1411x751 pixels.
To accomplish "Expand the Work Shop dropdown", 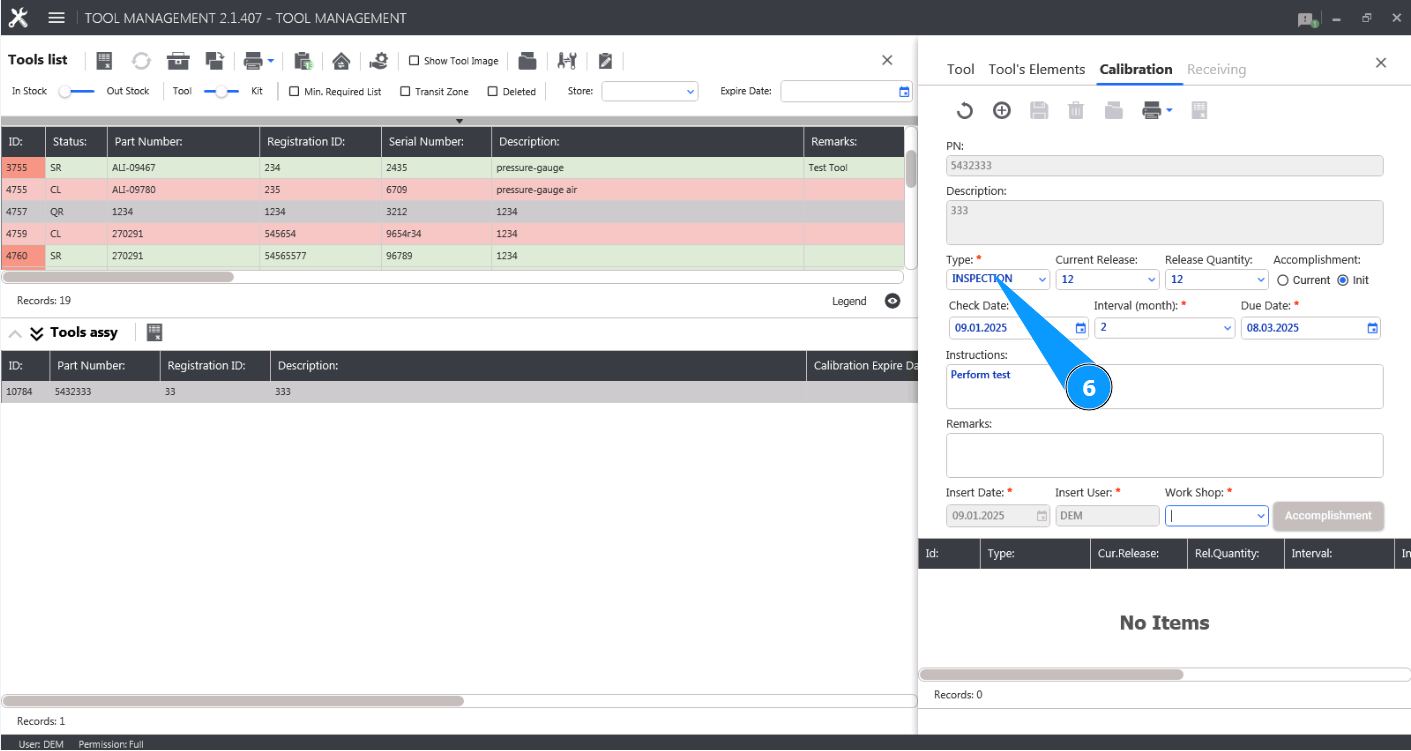I will (1217, 516).
